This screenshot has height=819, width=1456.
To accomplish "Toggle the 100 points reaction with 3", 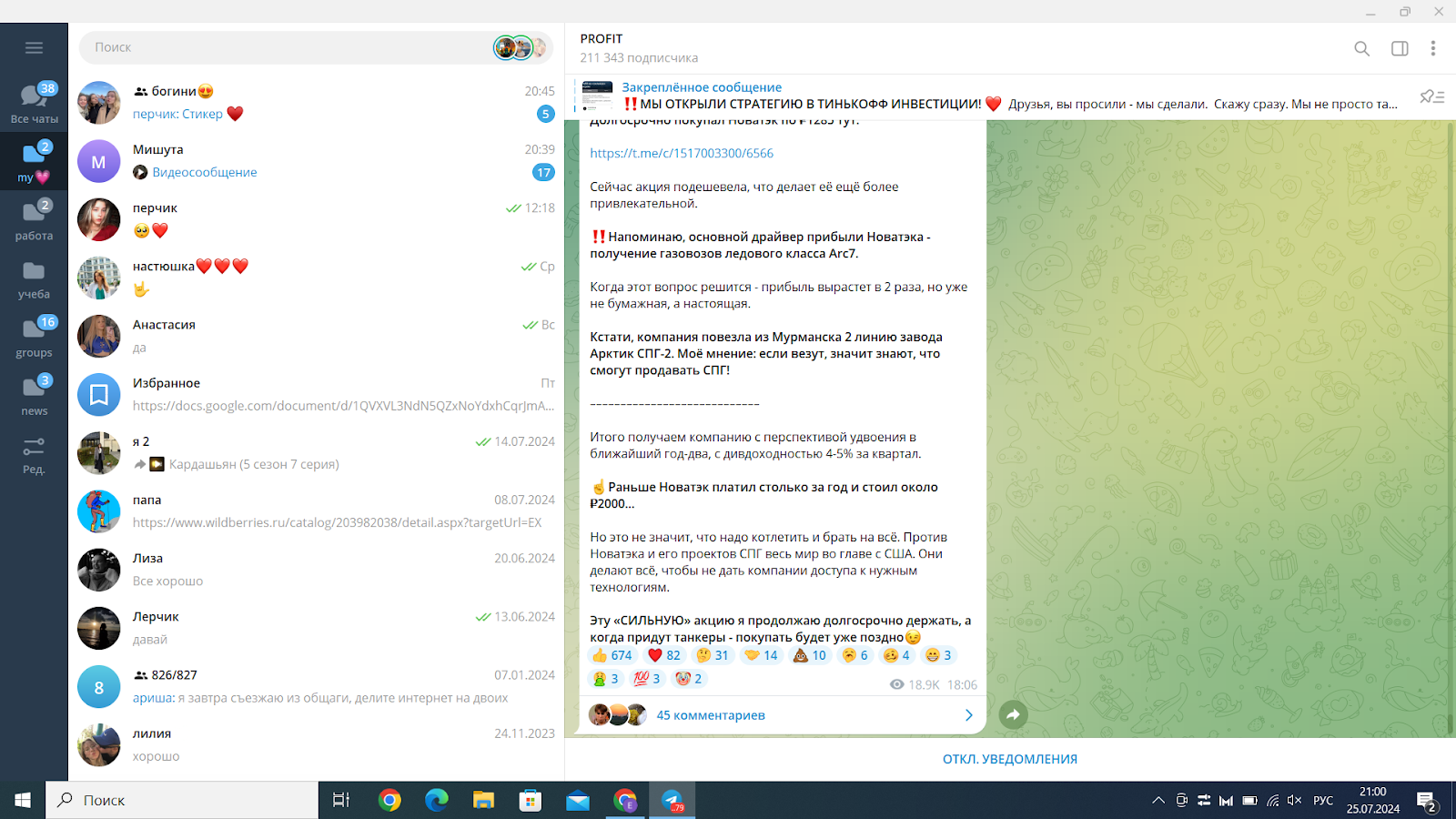I will [x=646, y=679].
